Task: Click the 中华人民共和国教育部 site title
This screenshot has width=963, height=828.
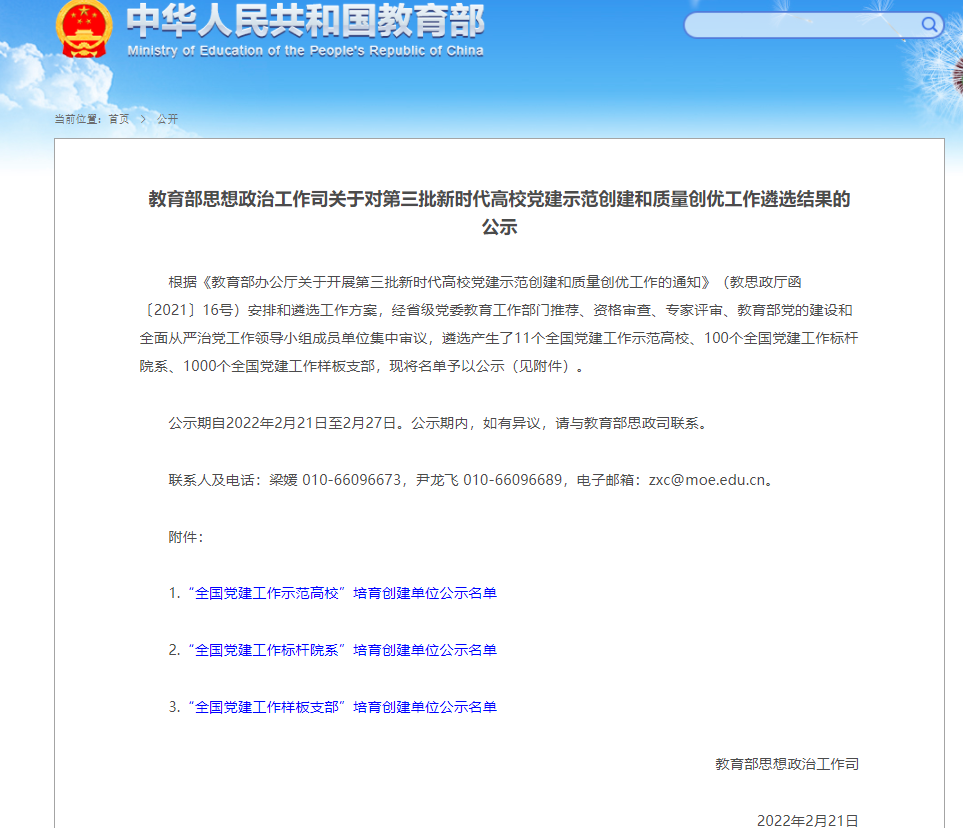Action: click(x=306, y=20)
